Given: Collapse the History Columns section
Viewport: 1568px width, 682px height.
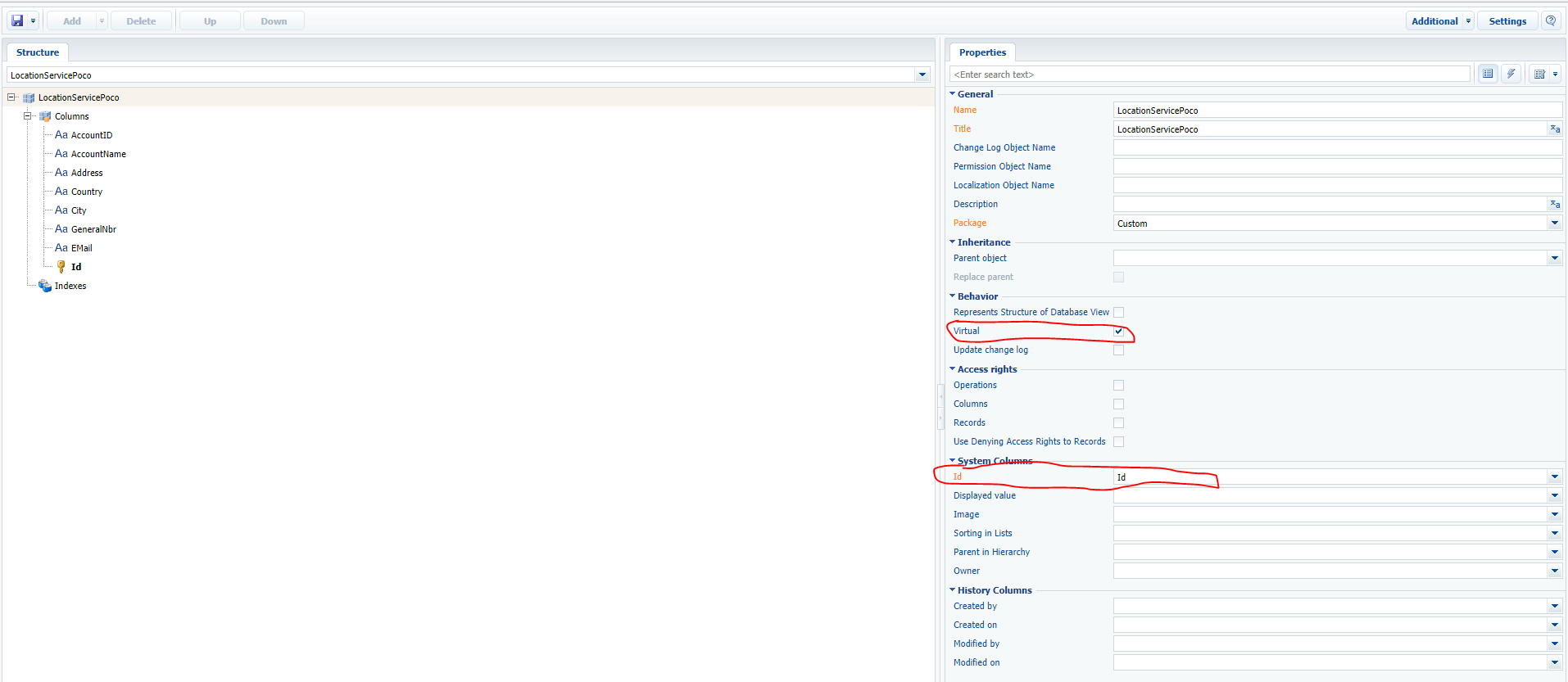Looking at the screenshot, I should coord(952,590).
